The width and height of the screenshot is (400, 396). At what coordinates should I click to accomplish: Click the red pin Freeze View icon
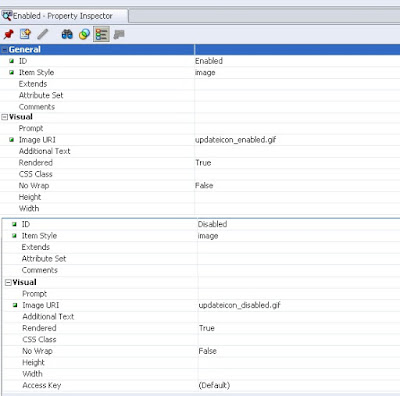pos(9,34)
